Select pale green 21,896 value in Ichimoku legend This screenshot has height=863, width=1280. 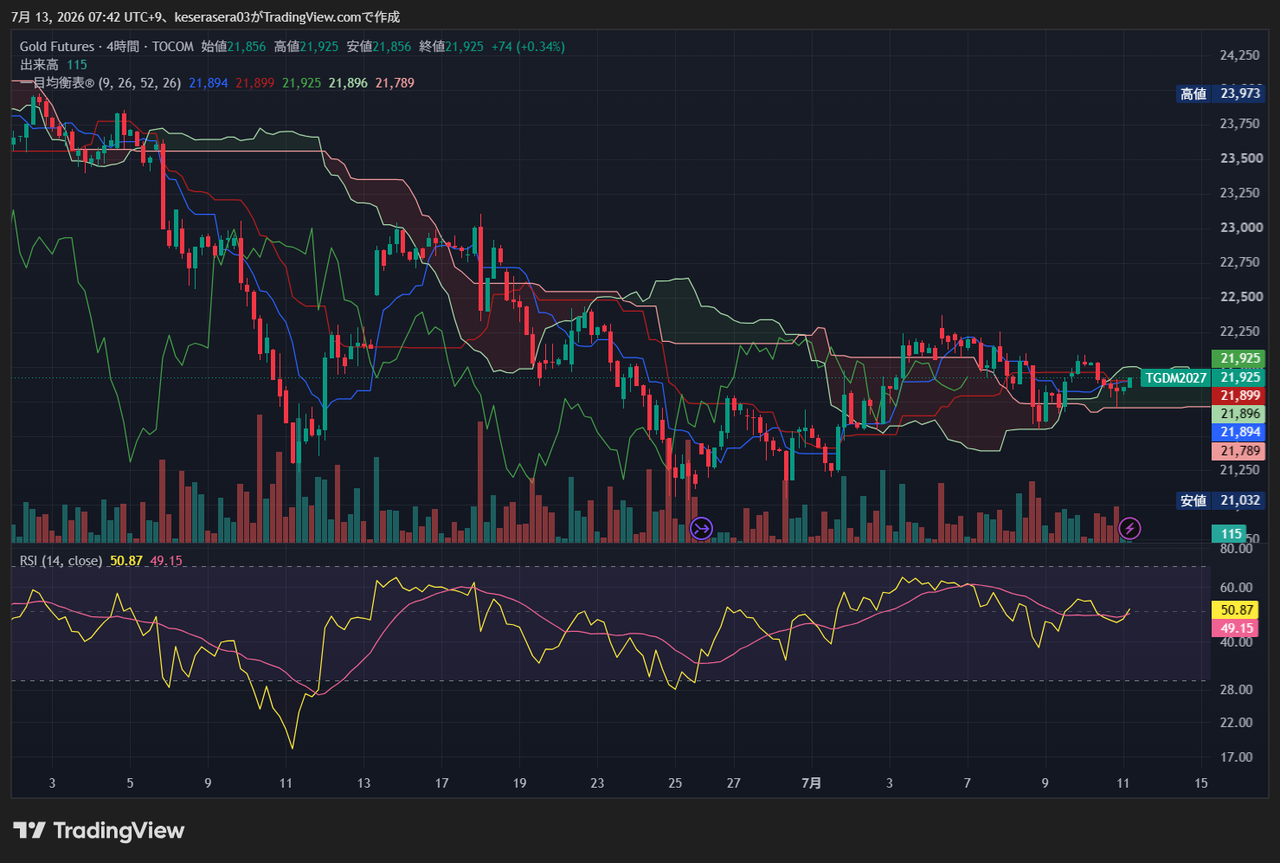(x=348, y=83)
